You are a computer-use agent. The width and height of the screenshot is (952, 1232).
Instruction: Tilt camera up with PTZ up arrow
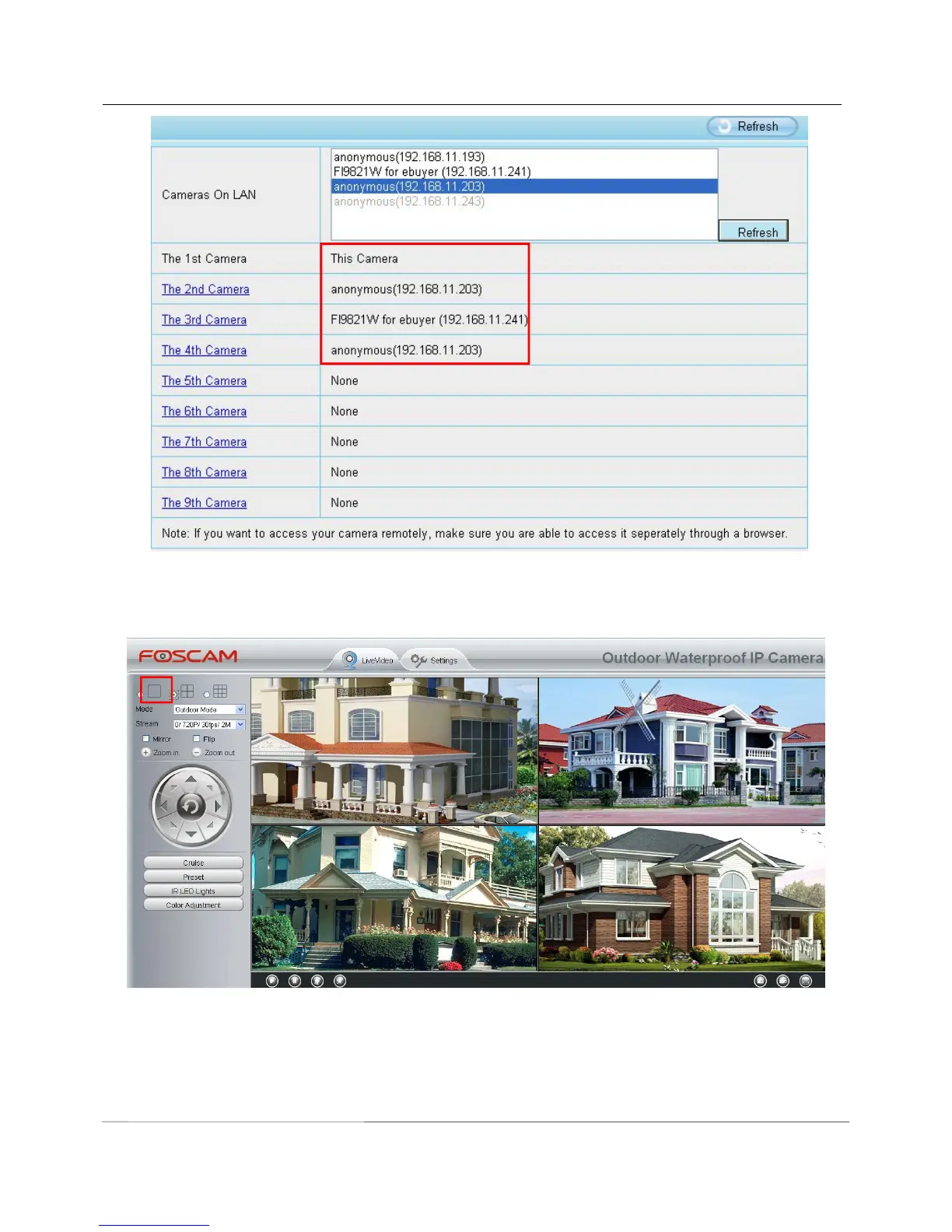pyautogui.click(x=191, y=779)
